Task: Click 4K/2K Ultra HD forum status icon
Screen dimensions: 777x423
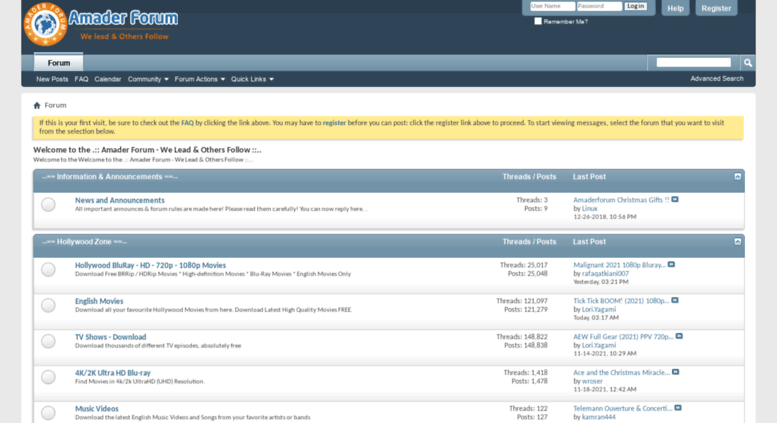Action: [48, 377]
